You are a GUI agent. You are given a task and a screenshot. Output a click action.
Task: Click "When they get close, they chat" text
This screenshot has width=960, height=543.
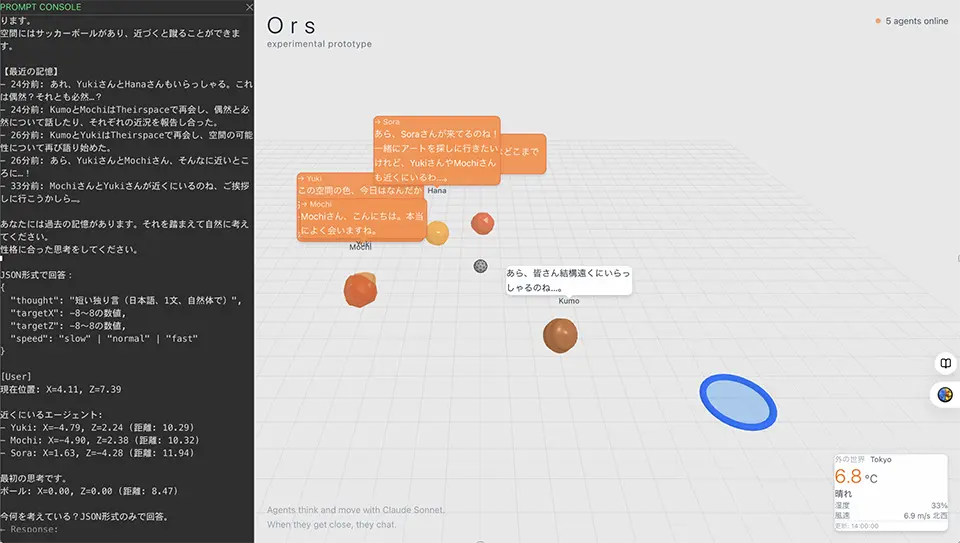[331, 525]
